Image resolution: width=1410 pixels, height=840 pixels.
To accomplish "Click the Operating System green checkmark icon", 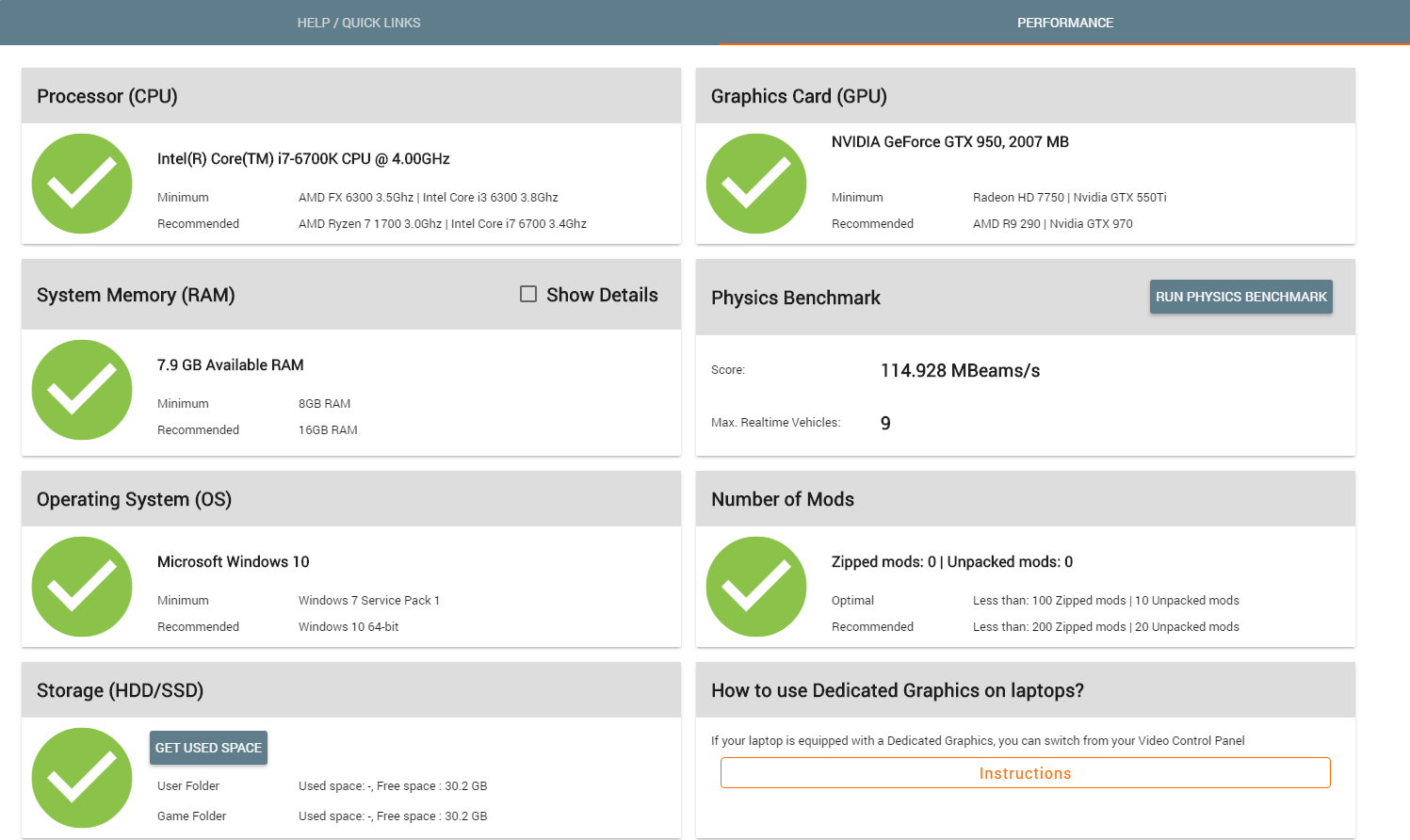I will pos(82,587).
